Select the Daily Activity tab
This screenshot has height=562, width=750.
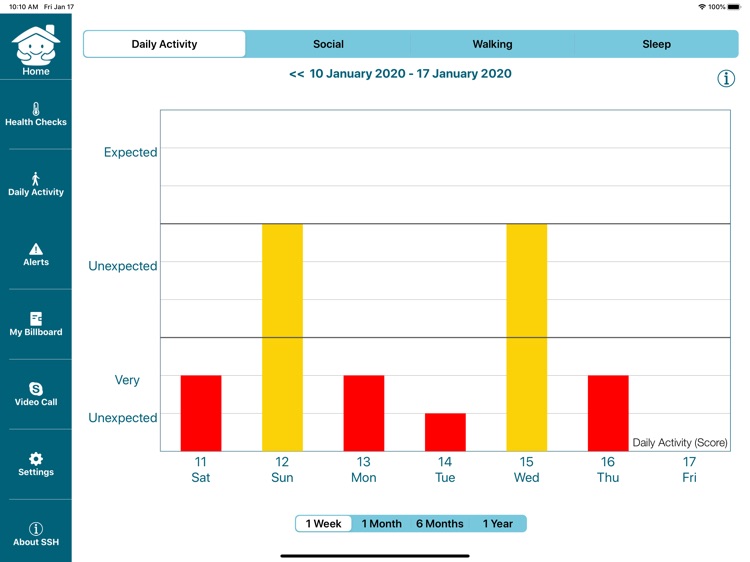(164, 44)
